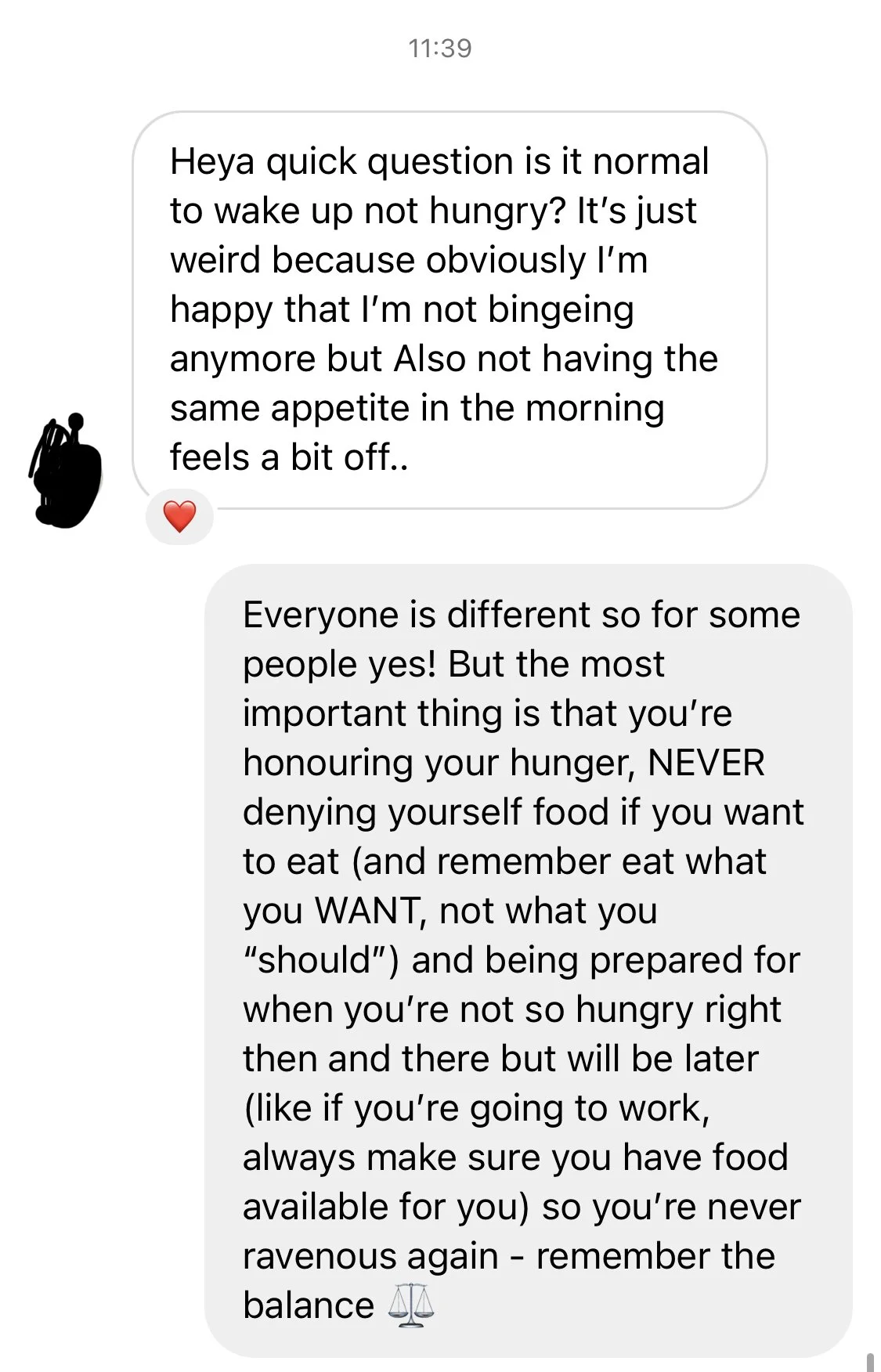This screenshot has height=1372, width=881.
Task: Click 'feels a bit off..' text line
Action: 289,457
